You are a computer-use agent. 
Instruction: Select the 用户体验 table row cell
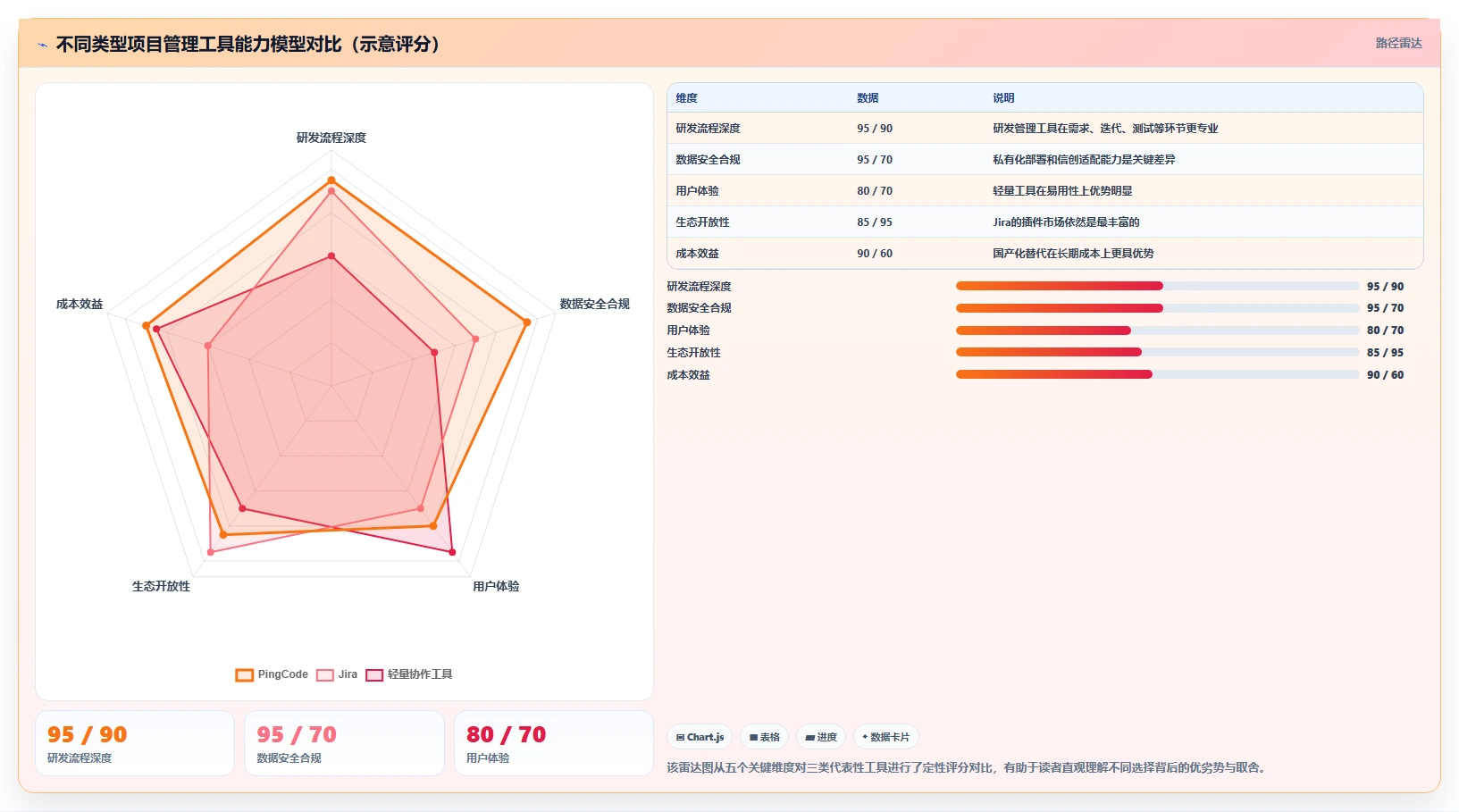(697, 191)
